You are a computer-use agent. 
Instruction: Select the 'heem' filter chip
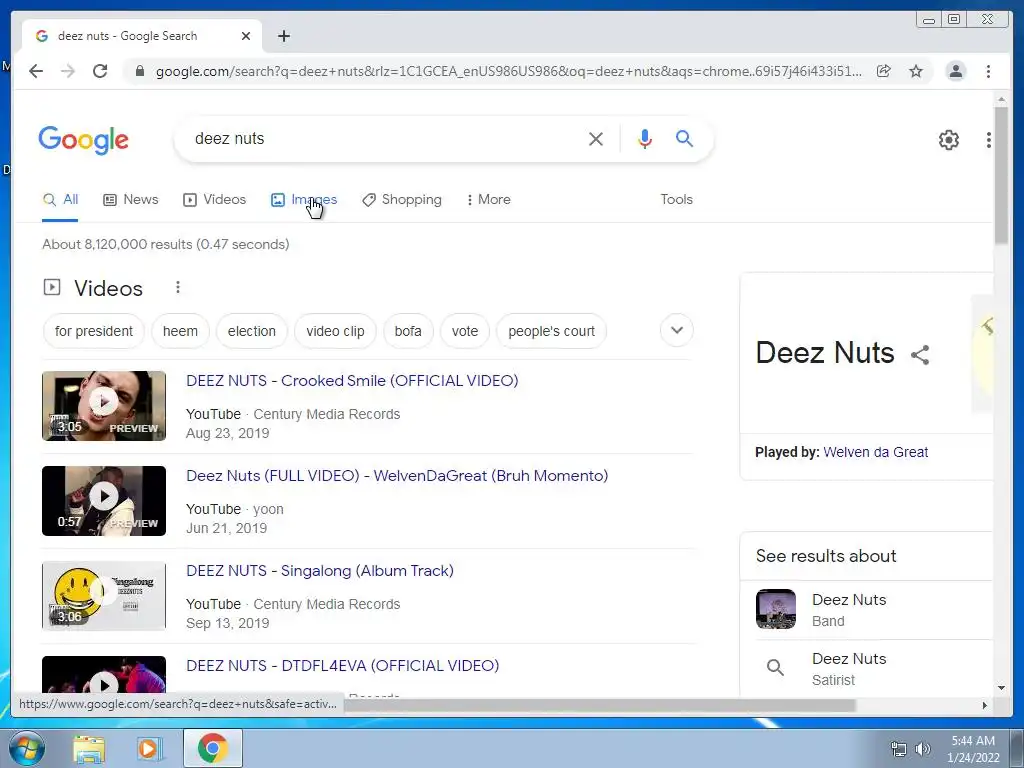pos(180,331)
